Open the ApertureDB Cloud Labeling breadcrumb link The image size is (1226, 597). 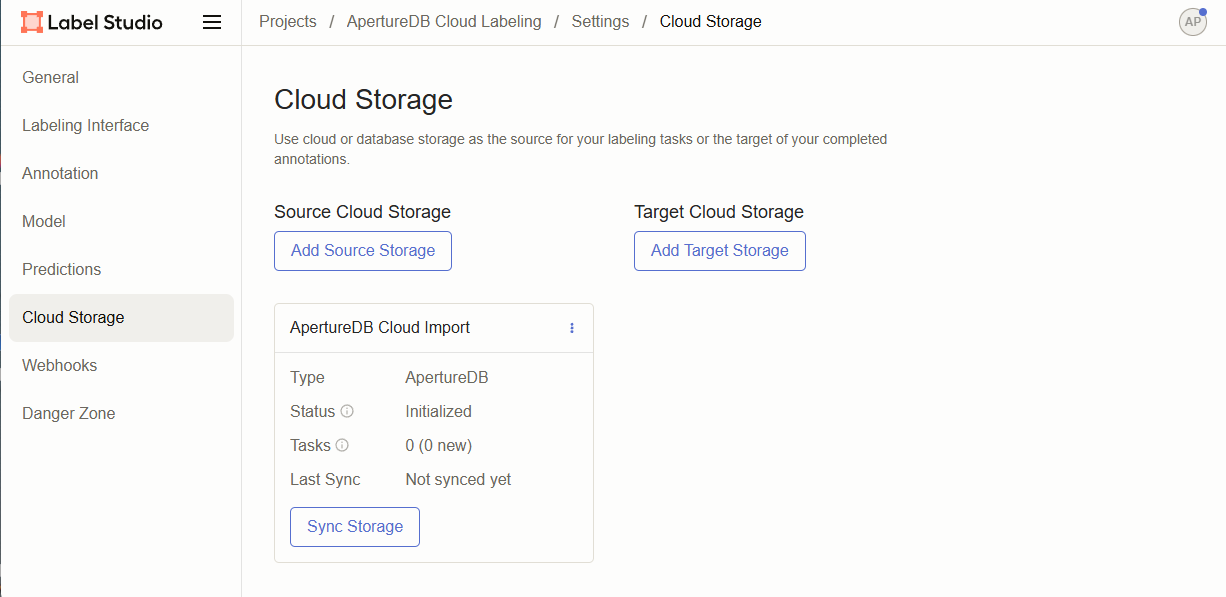click(x=444, y=22)
